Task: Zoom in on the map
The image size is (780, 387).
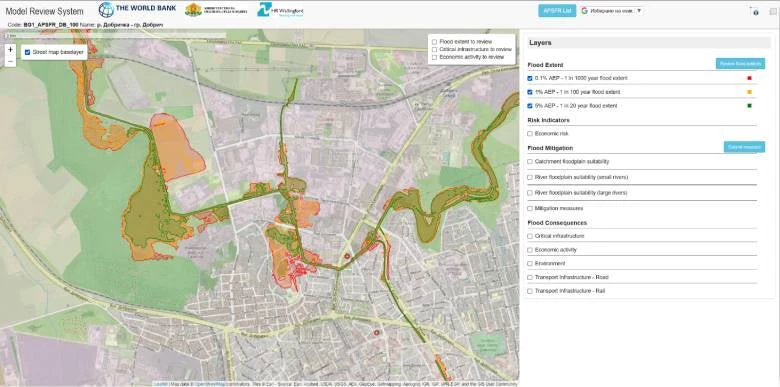Action: click(x=10, y=50)
